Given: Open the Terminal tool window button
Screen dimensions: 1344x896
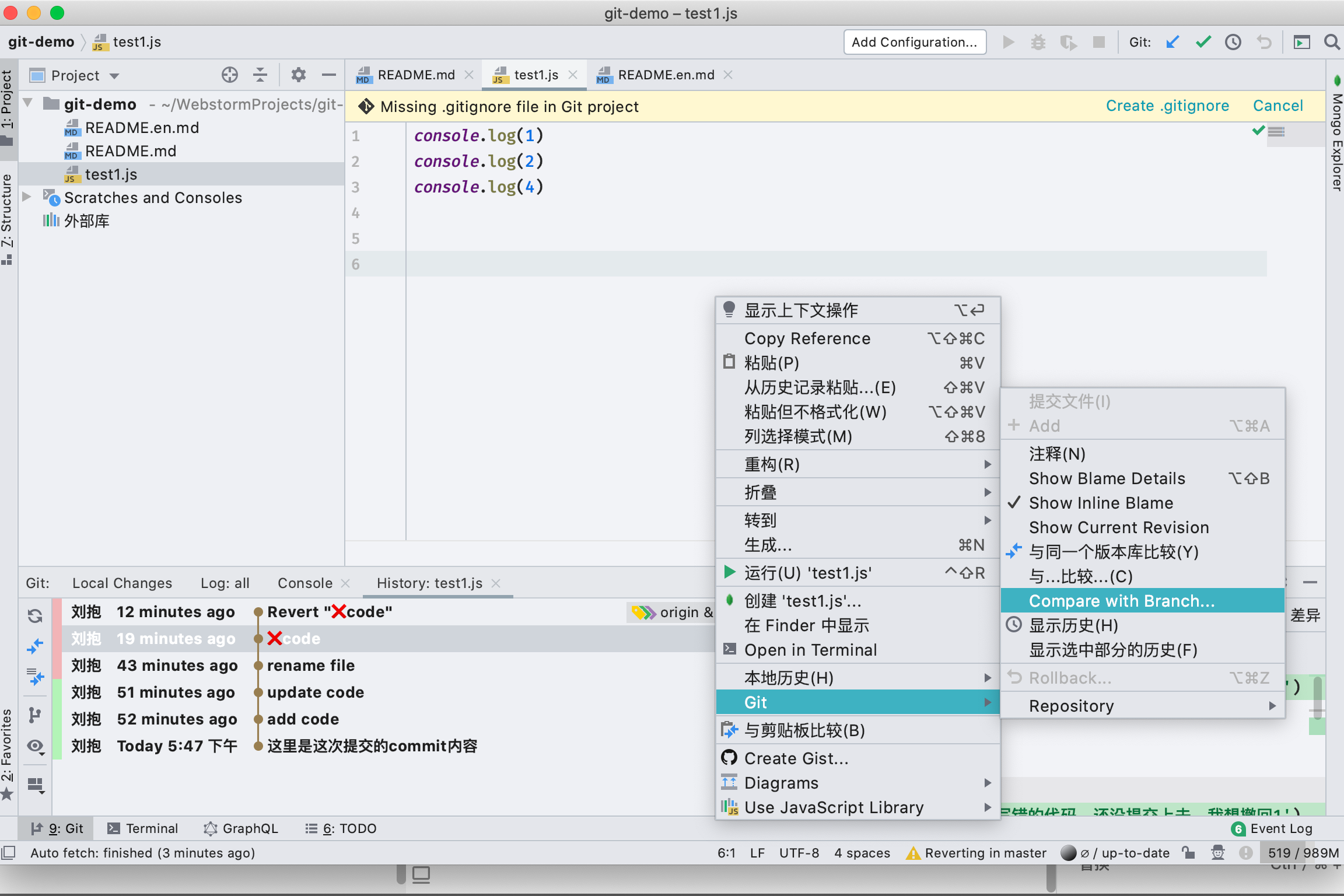Looking at the screenshot, I should [x=143, y=828].
